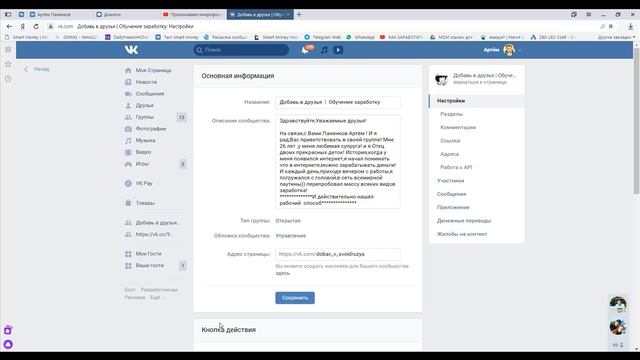640x360 pixels.
Task: Click the Название input field
Action: [x=338, y=102]
